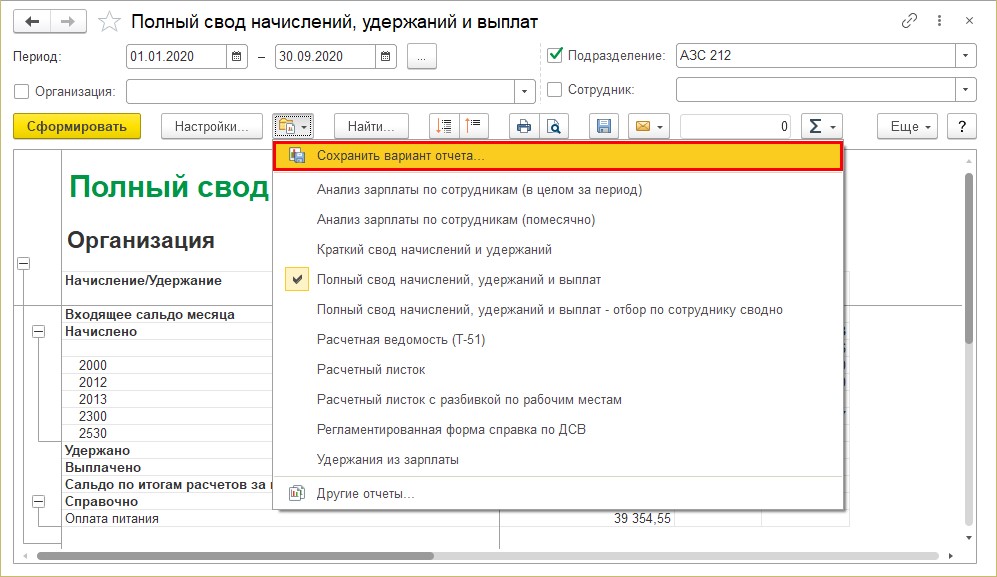Click the sum value field showing 0

[736, 127]
